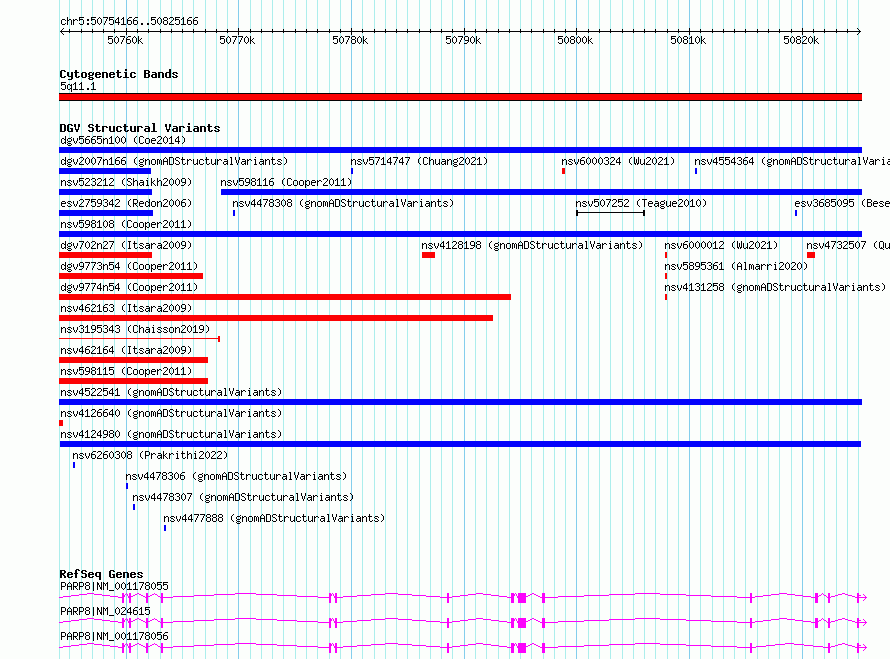The height and width of the screenshot is (659, 890).
Task: Click nsv6260308 (Prakrithi2022) label
Action: point(150,455)
